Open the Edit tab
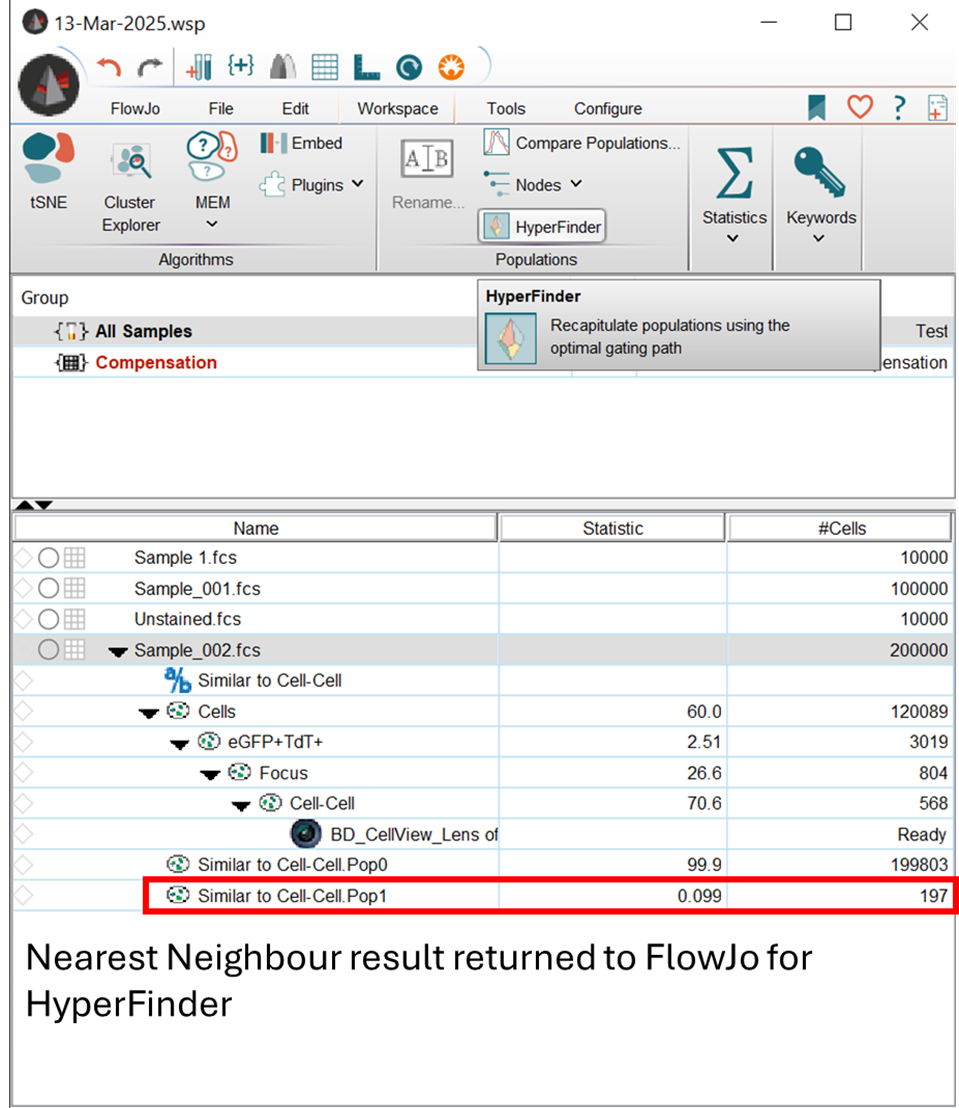959x1108 pixels. click(295, 109)
